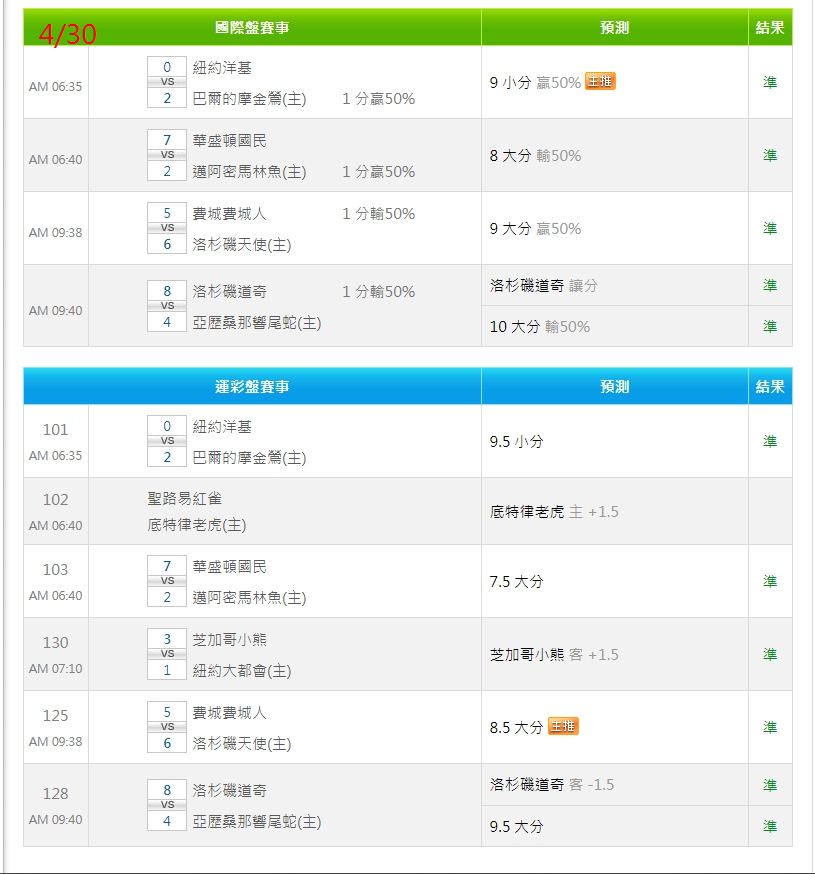The height and width of the screenshot is (874, 815).
Task: Click the 9.5 大分 prediction
Action: pyautogui.click(x=516, y=826)
